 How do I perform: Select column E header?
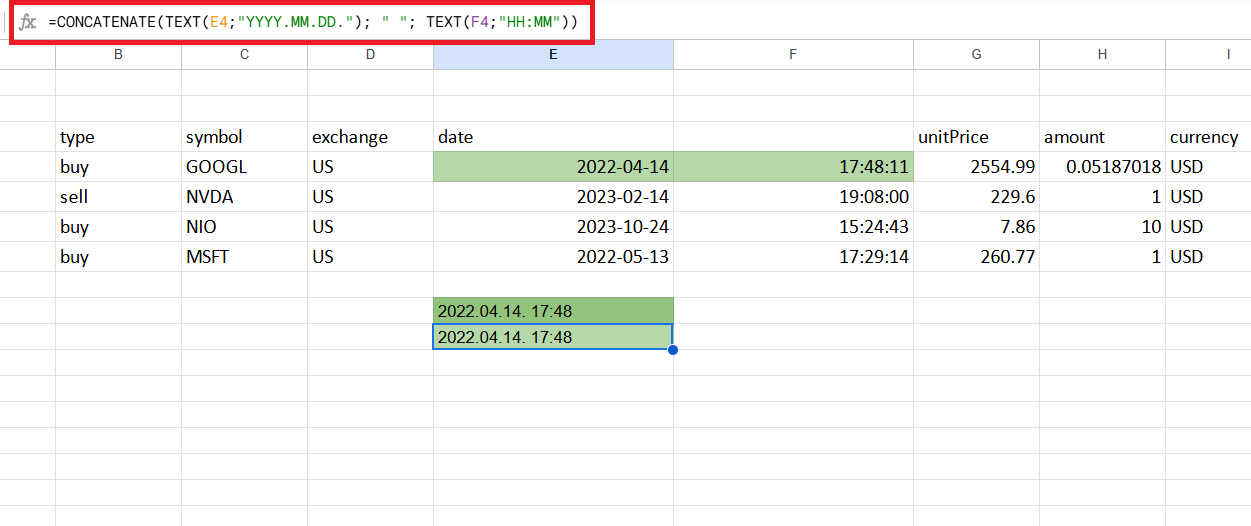[x=553, y=55]
